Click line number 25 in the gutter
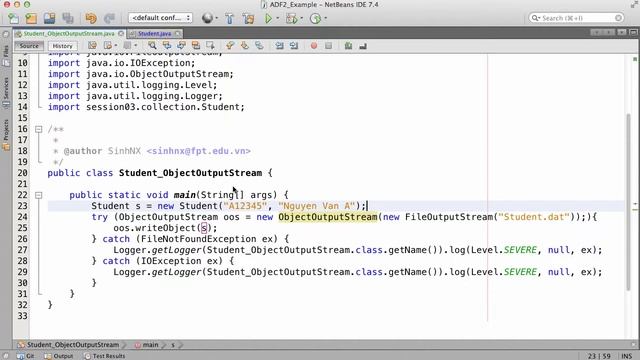 22,228
